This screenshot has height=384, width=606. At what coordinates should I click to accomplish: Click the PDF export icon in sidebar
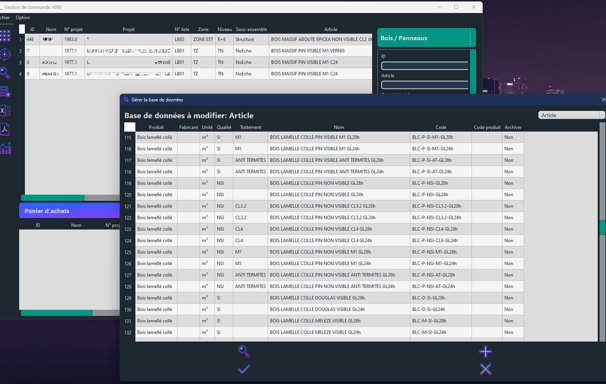[5, 129]
